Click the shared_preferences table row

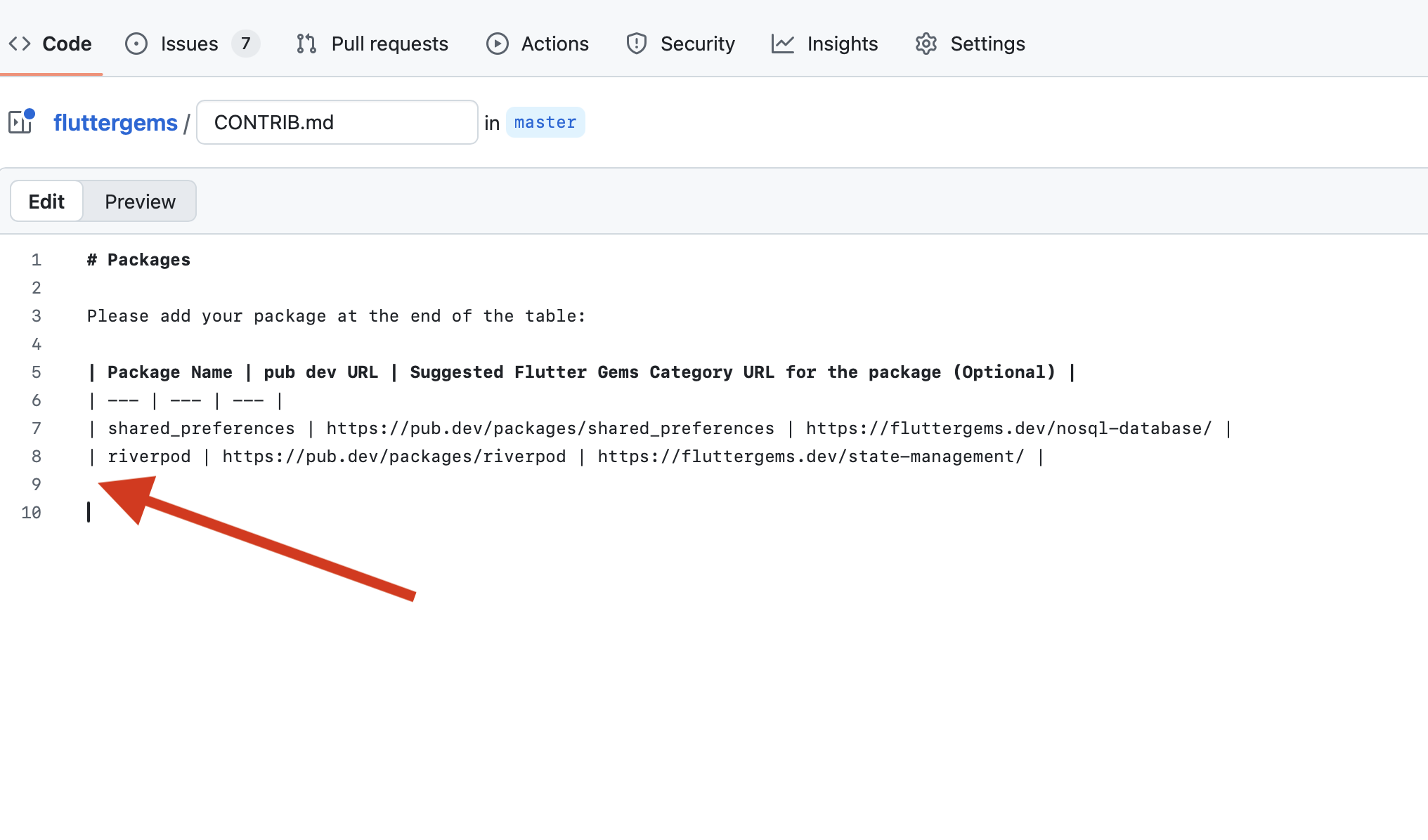point(660,428)
